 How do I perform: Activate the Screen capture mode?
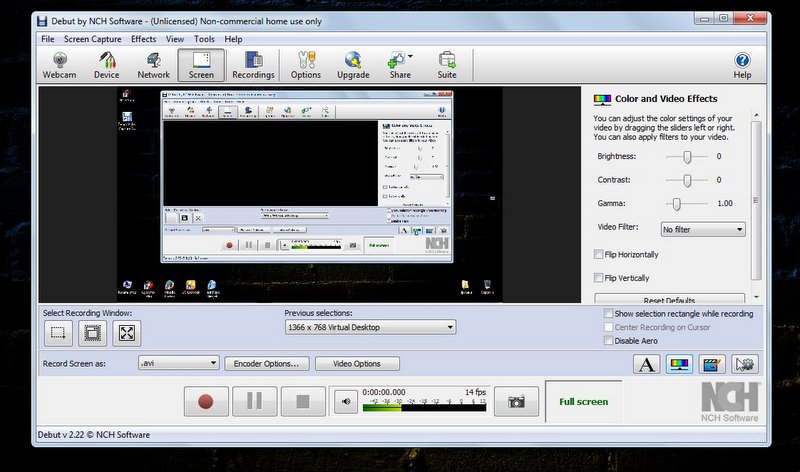(201, 65)
